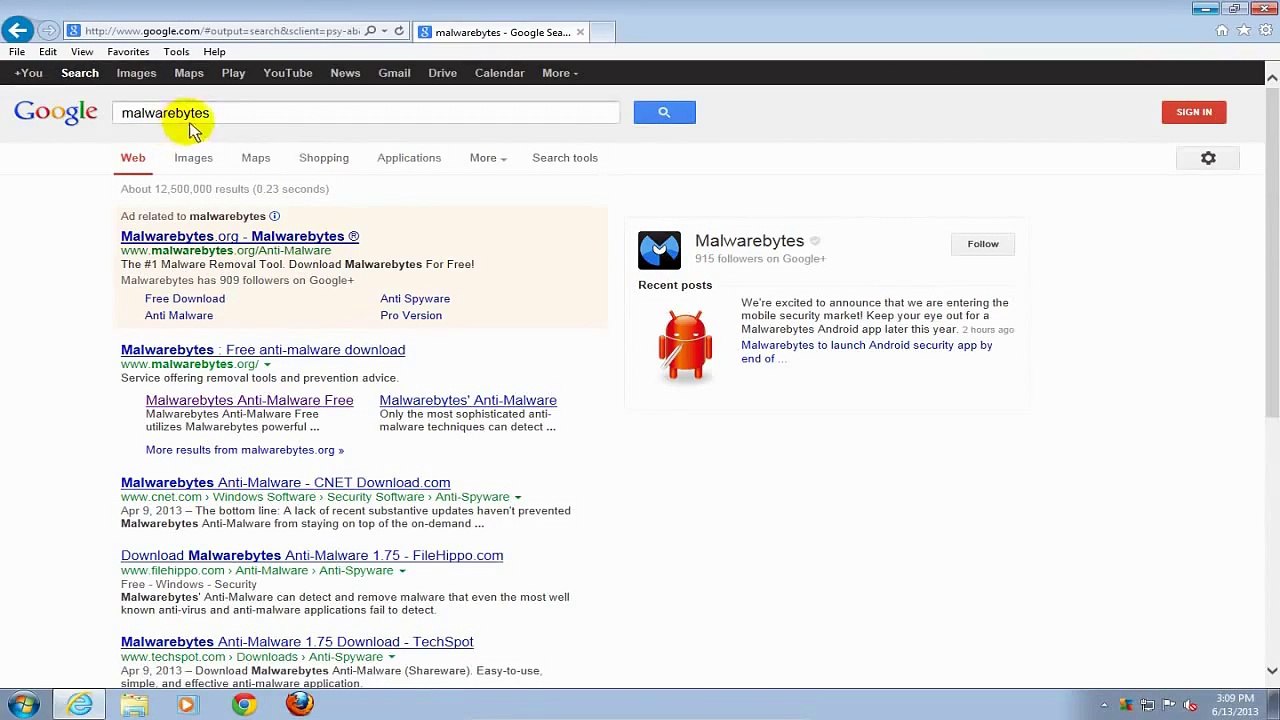Image resolution: width=1280 pixels, height=720 pixels.
Task: Open File Explorer from the taskbar
Action: (x=134, y=704)
